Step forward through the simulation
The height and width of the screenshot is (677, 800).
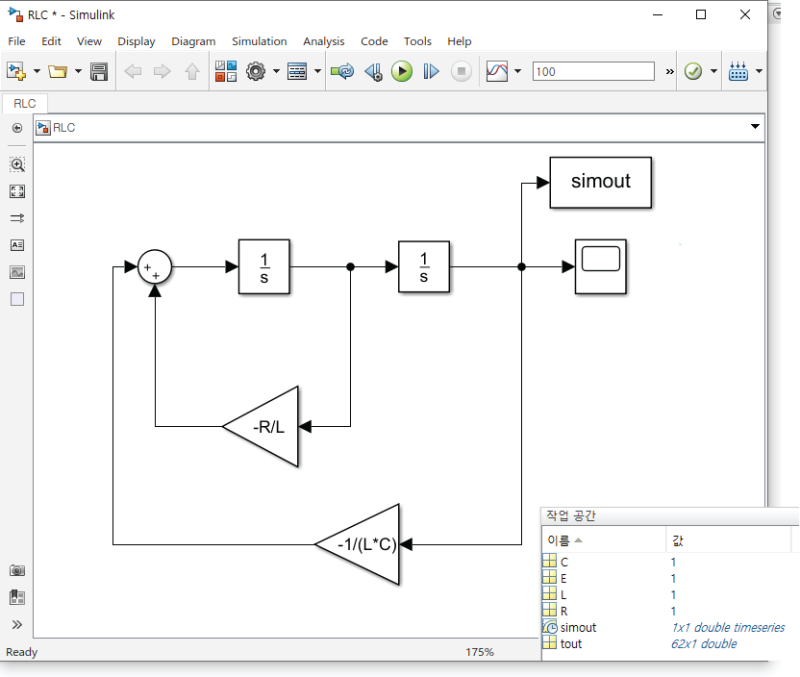click(x=431, y=71)
